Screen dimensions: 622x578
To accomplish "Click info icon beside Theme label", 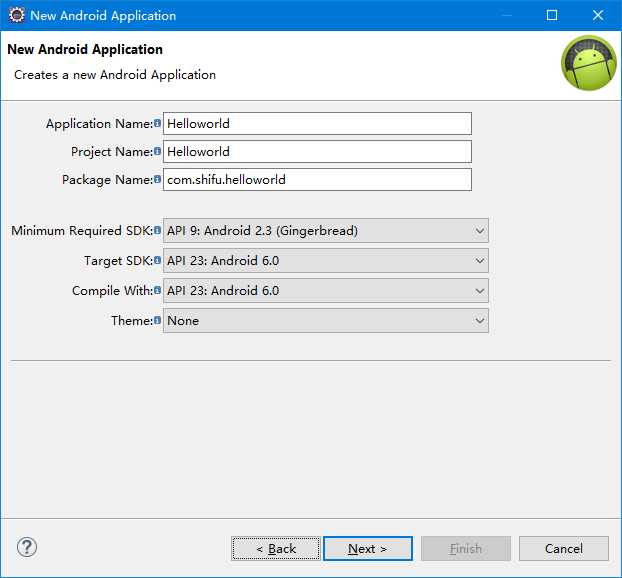I will point(157,320).
